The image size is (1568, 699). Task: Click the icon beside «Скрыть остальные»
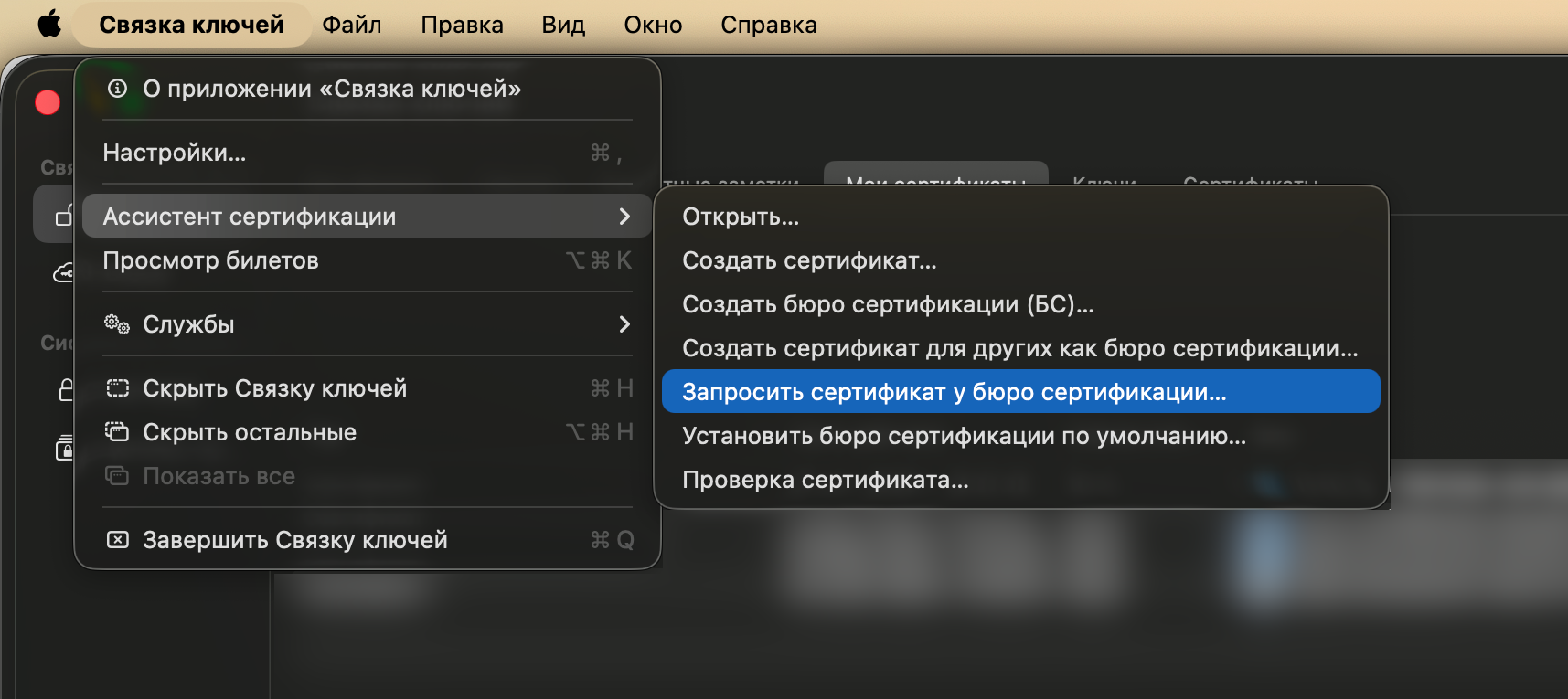(x=117, y=432)
